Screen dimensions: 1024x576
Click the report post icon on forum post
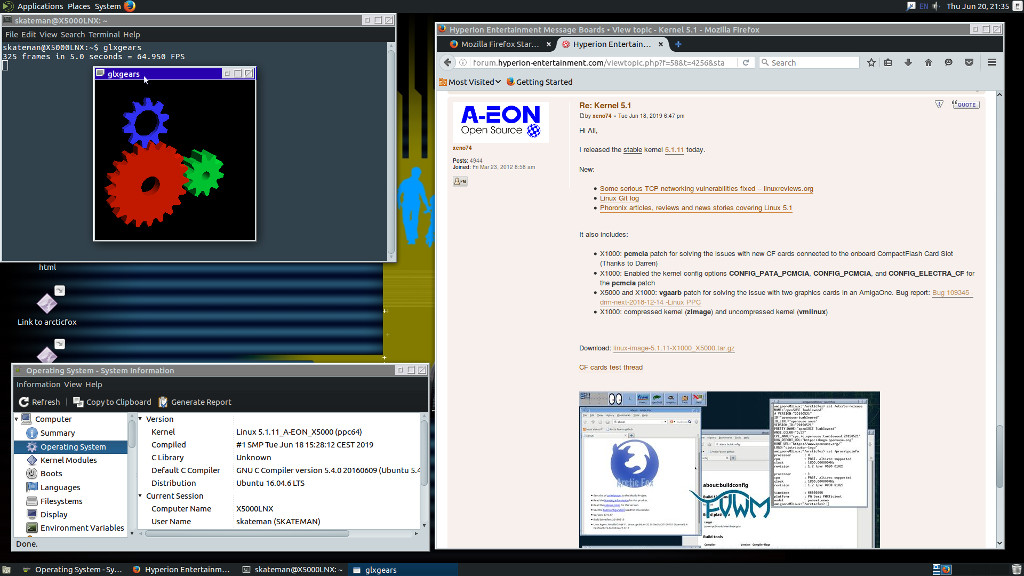(939, 104)
